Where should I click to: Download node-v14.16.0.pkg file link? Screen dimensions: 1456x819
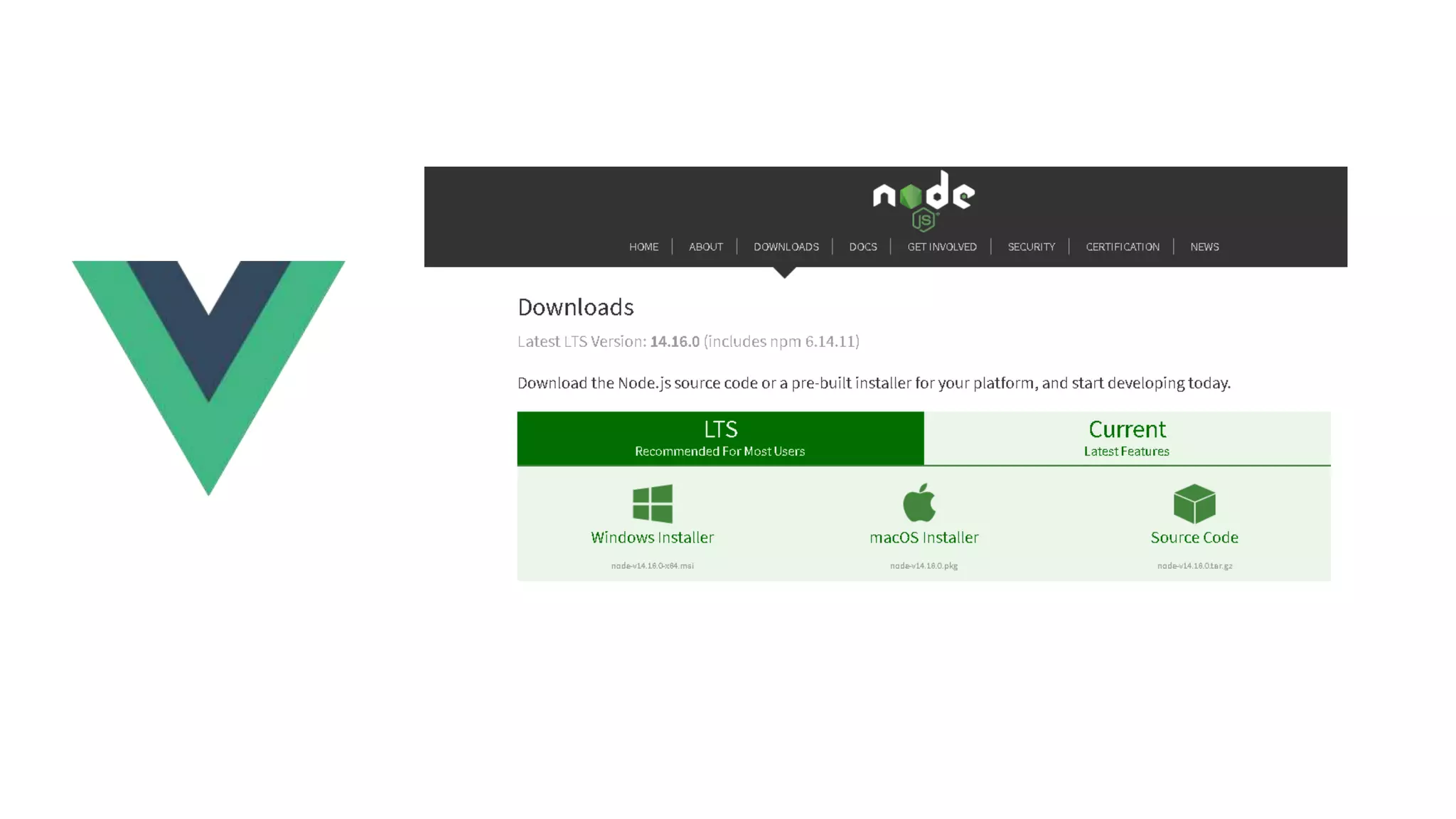click(x=924, y=566)
